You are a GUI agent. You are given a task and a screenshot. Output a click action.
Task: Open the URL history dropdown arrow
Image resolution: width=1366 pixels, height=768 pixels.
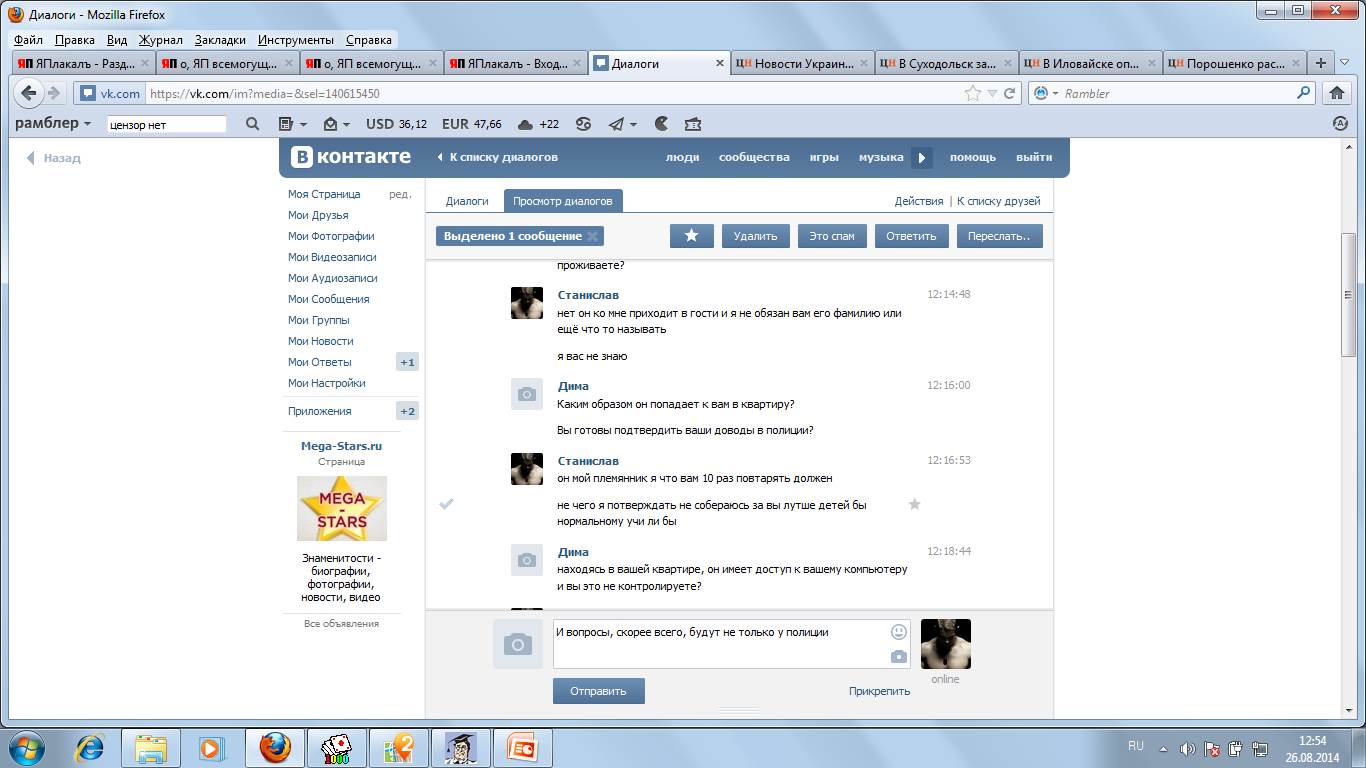pyautogui.click(x=992, y=93)
